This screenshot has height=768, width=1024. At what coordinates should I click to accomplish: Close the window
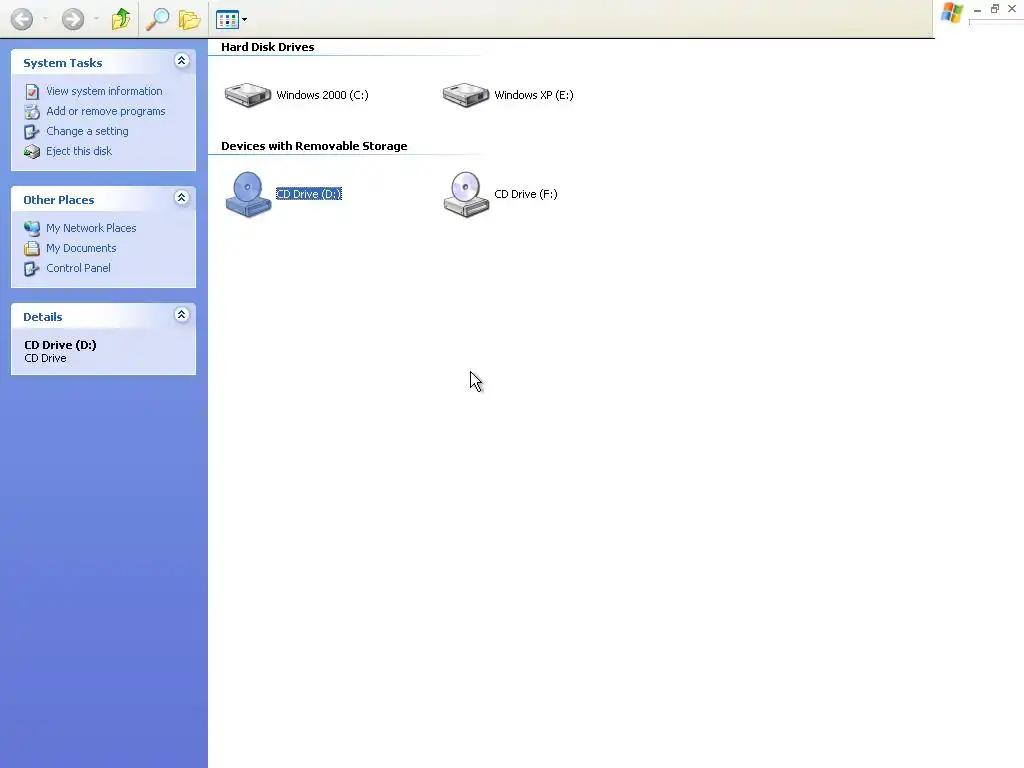pyautogui.click(x=1012, y=8)
